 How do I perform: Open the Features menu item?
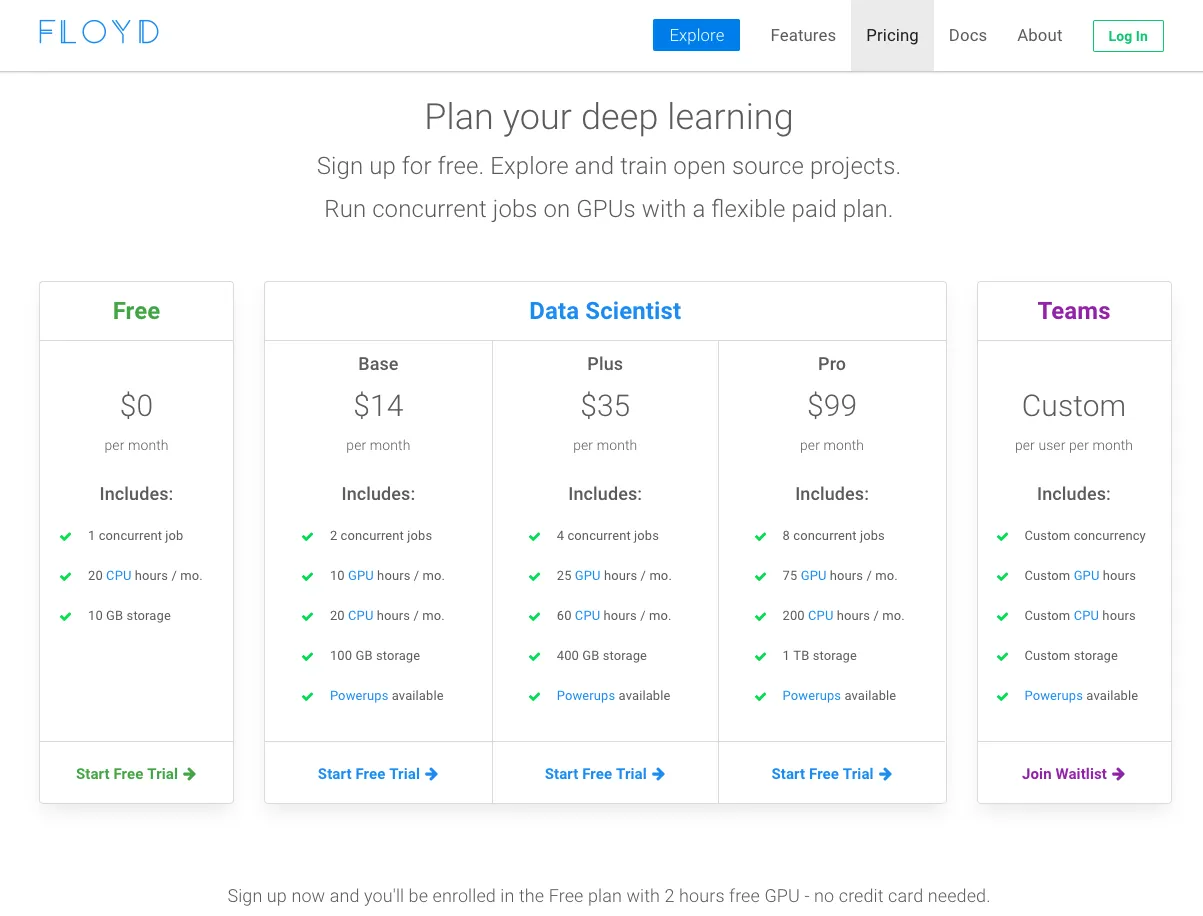coord(803,35)
